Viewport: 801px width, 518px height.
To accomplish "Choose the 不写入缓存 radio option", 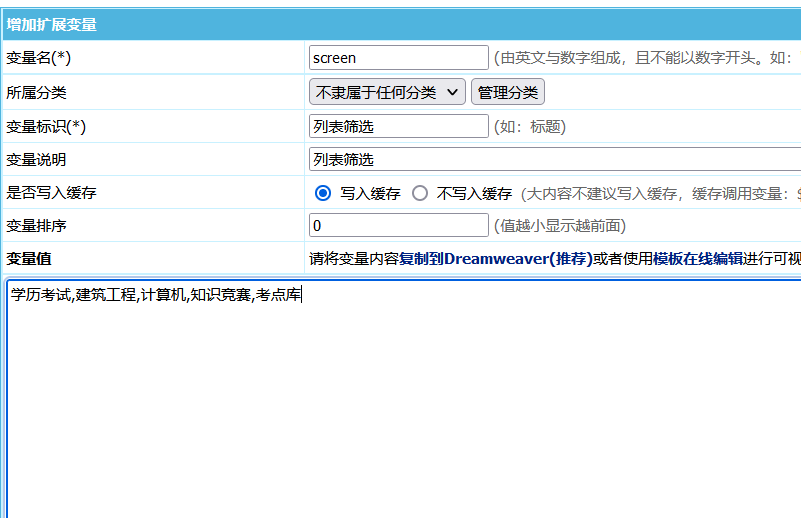I will pos(420,193).
